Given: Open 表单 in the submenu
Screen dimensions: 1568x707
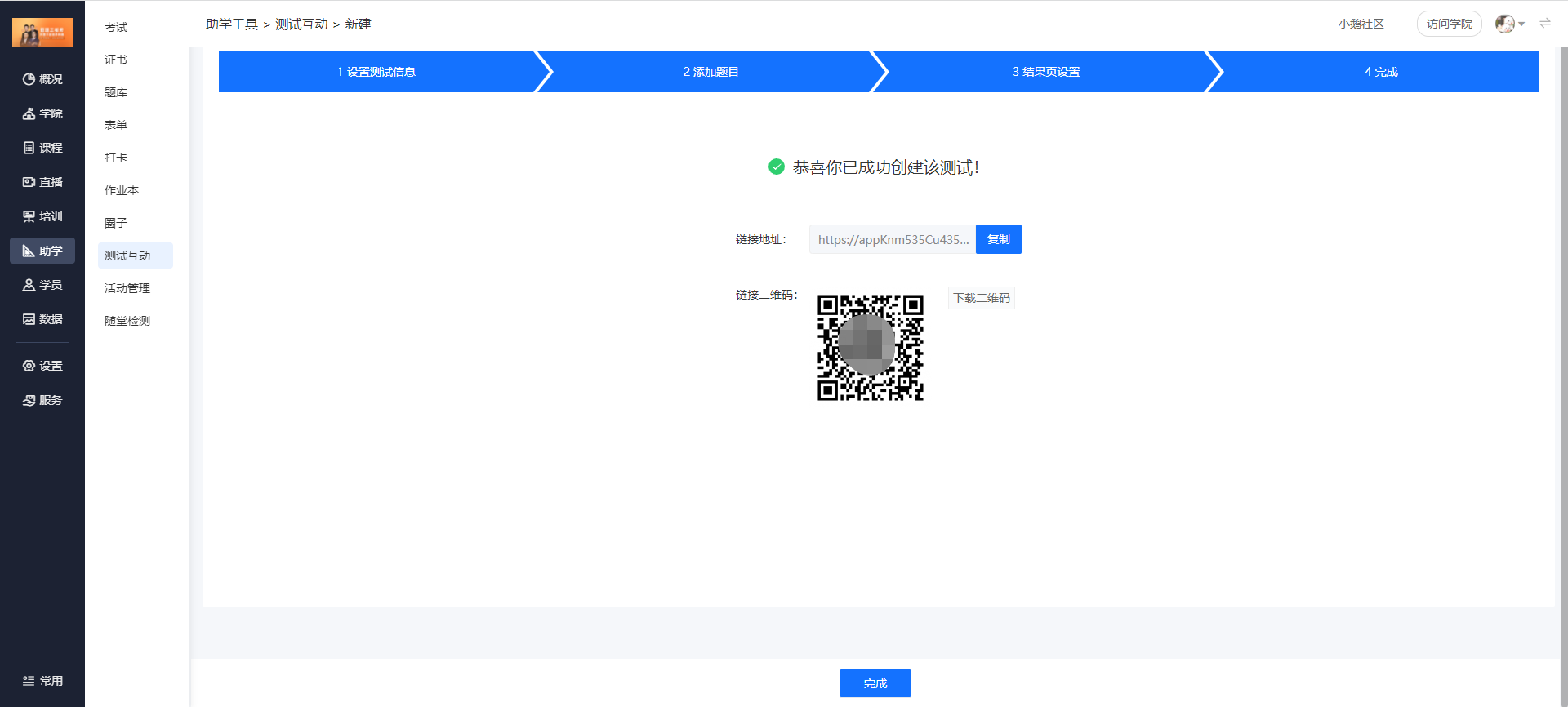Looking at the screenshot, I should [116, 125].
